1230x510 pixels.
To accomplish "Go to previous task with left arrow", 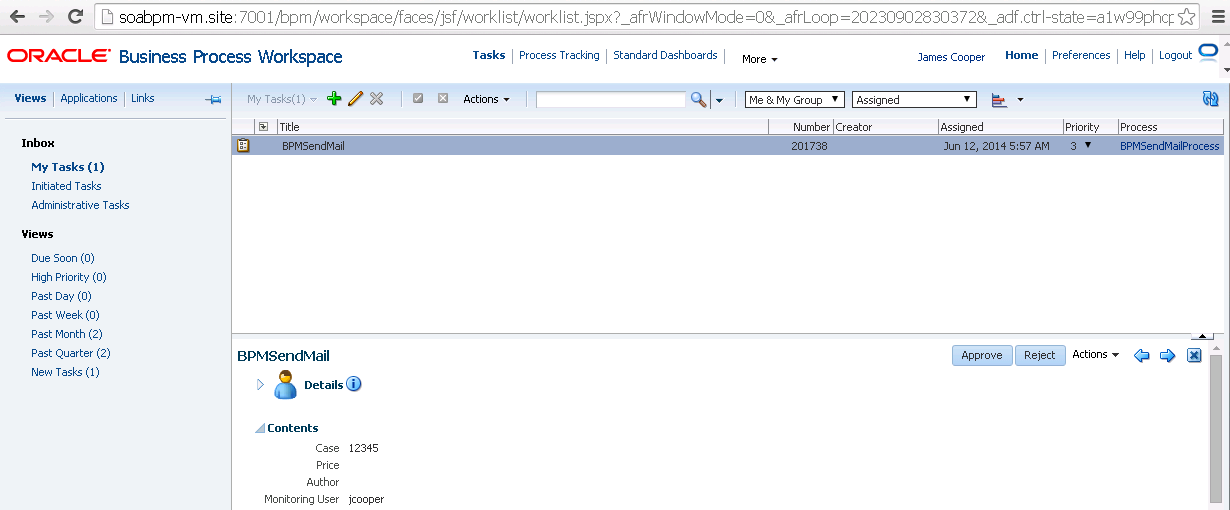I will pyautogui.click(x=1142, y=356).
